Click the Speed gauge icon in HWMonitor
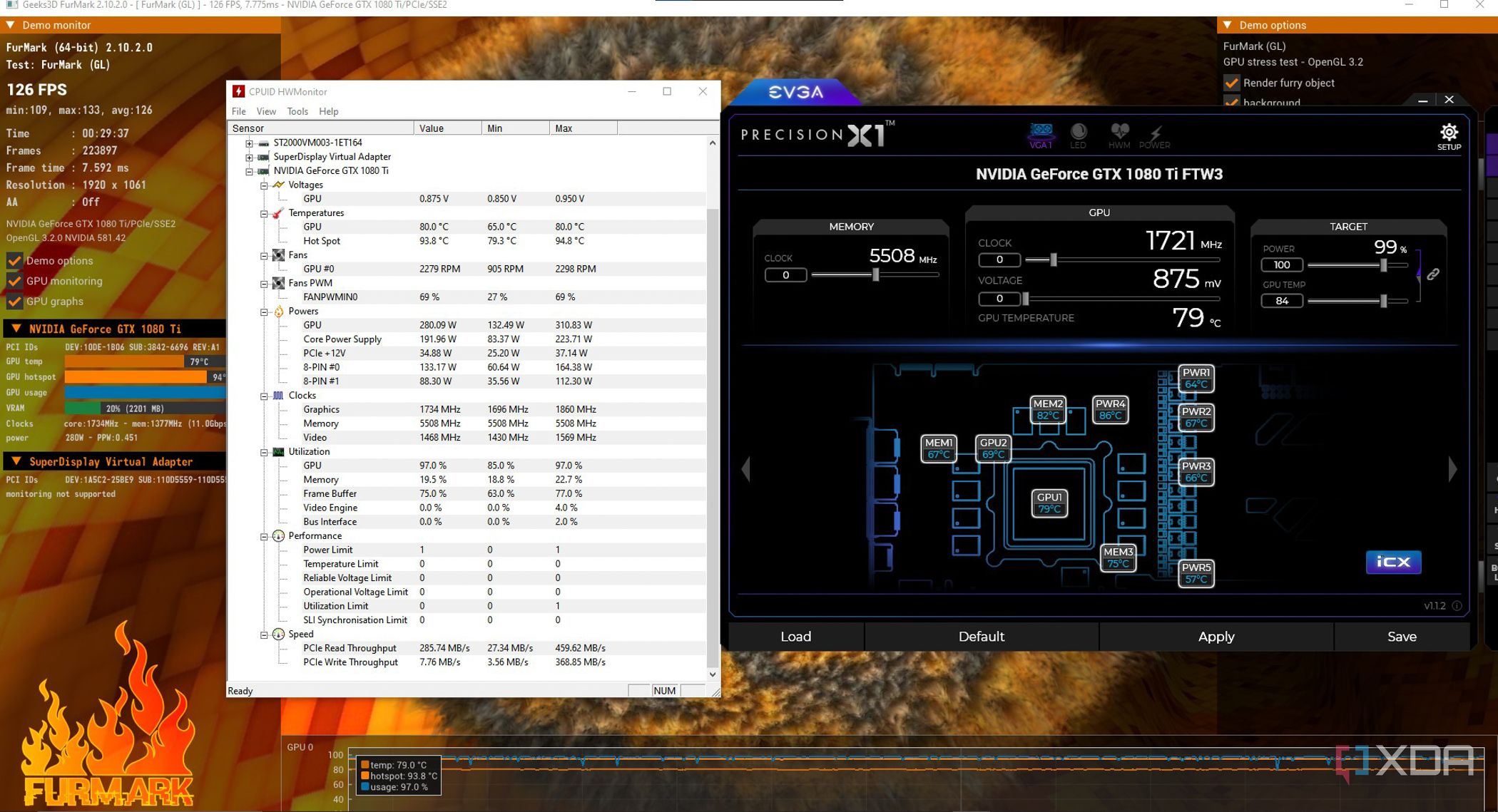 (x=278, y=634)
